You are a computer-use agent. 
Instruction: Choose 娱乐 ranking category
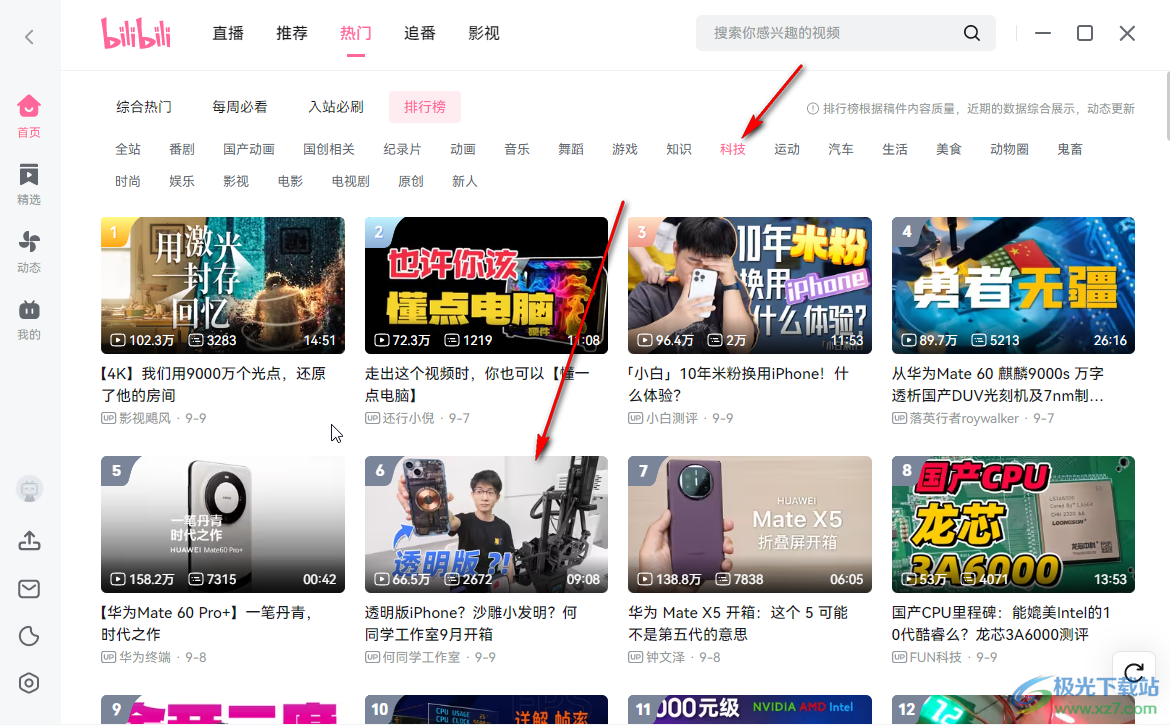181,181
